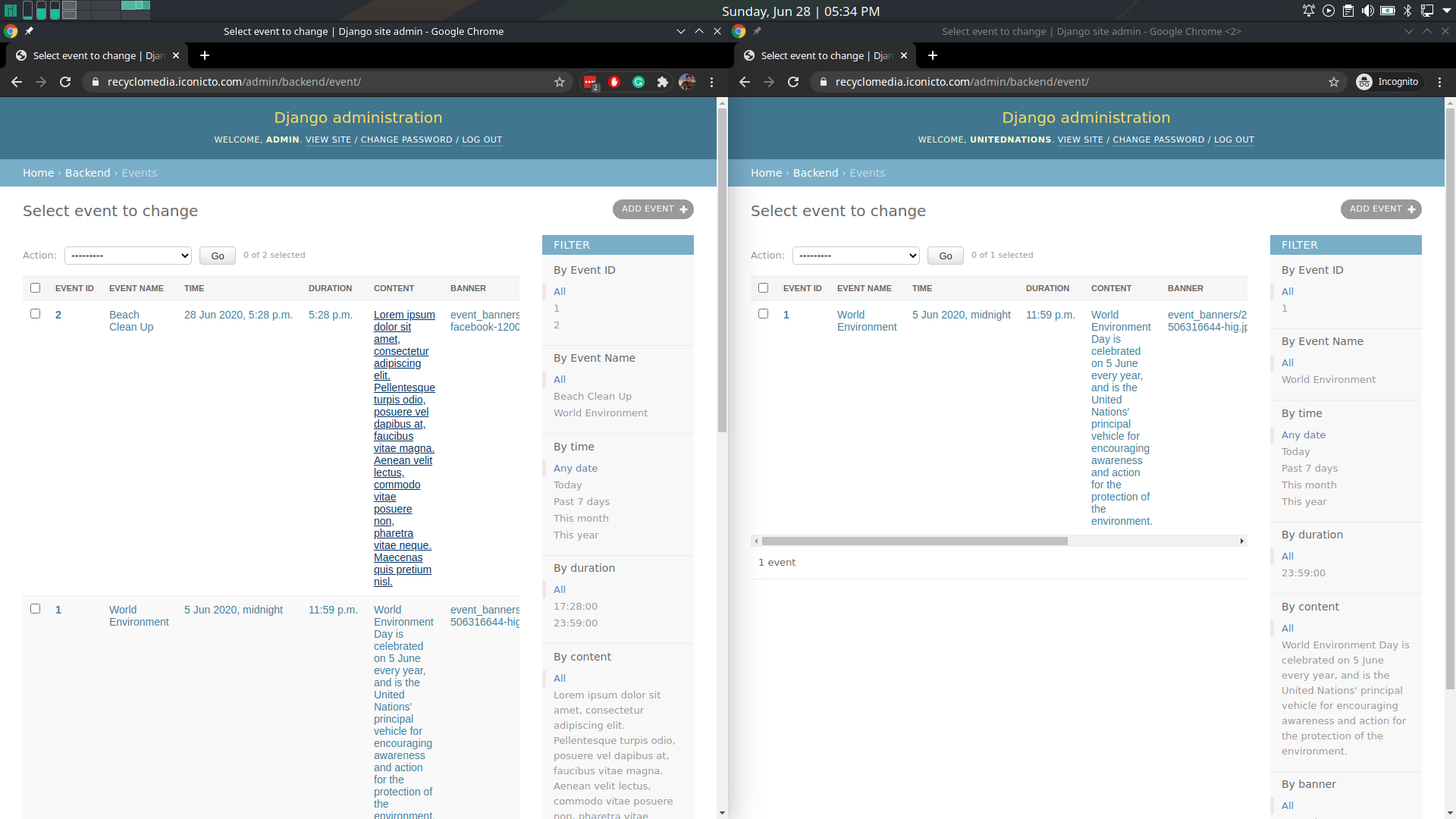Image resolution: width=1456 pixels, height=819 pixels.
Task: Click the volume icon in the system tray
Action: (x=1367, y=11)
